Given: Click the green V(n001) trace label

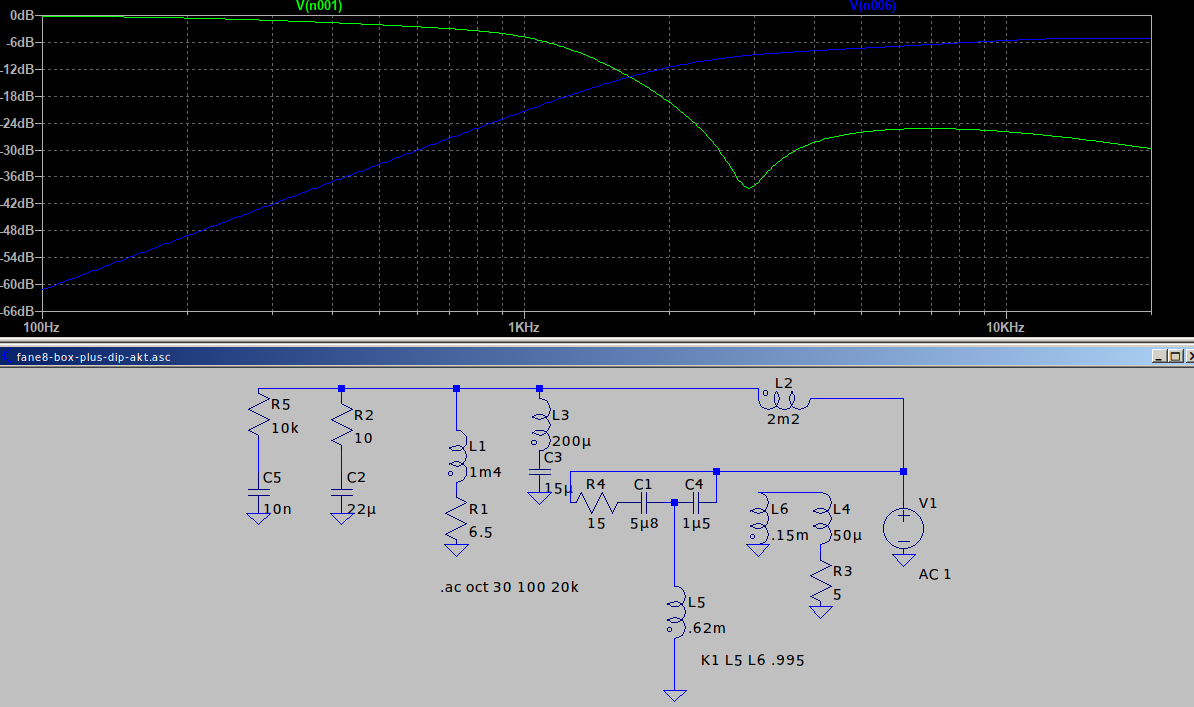Looking at the screenshot, I should (320, 6).
